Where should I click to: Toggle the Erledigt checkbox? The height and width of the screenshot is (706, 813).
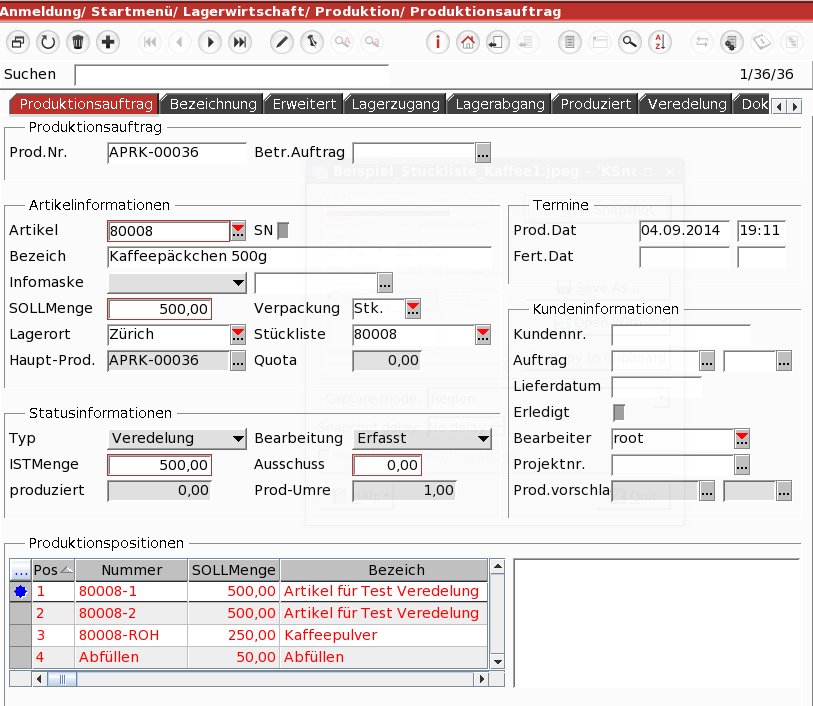[619, 412]
